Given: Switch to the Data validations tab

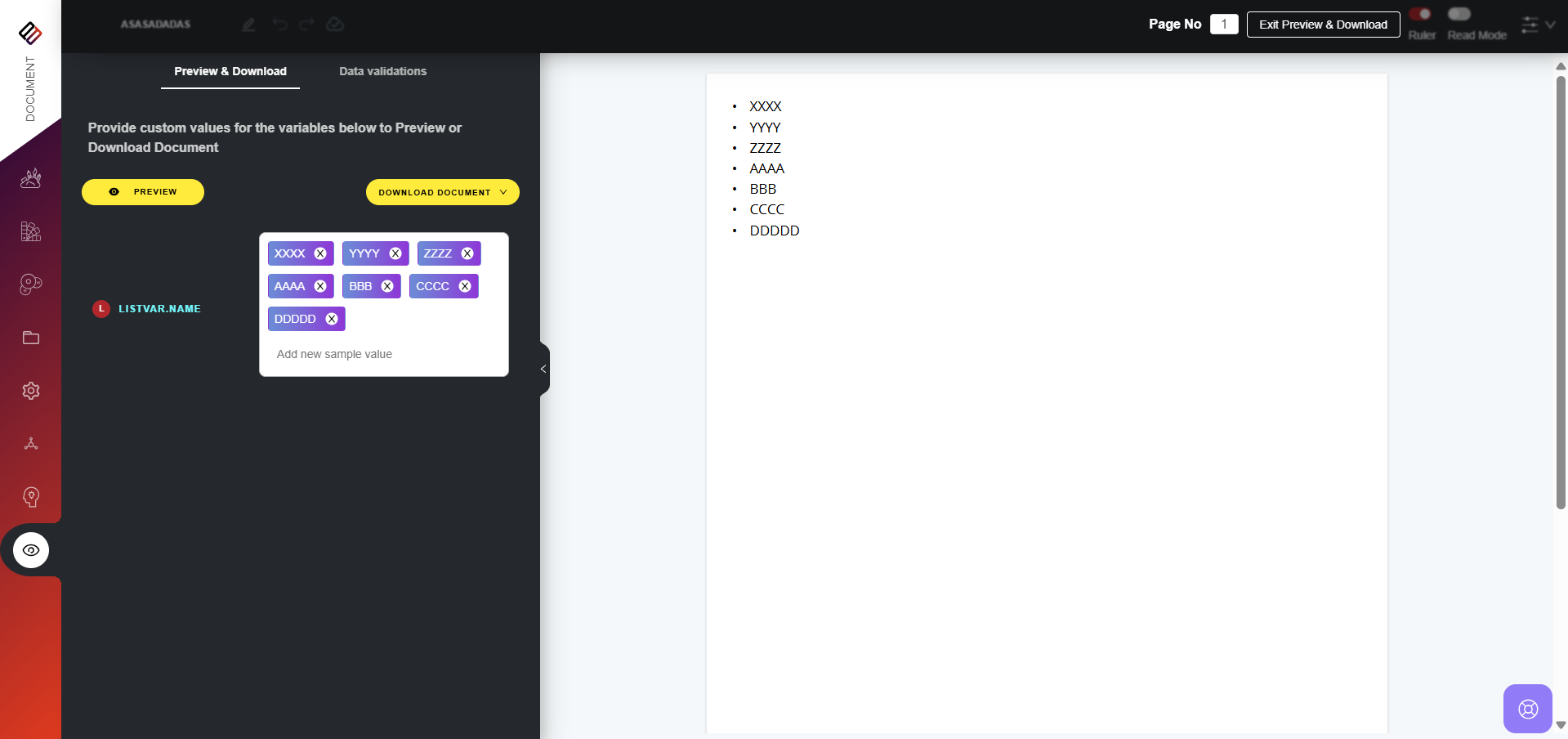Looking at the screenshot, I should click(382, 71).
